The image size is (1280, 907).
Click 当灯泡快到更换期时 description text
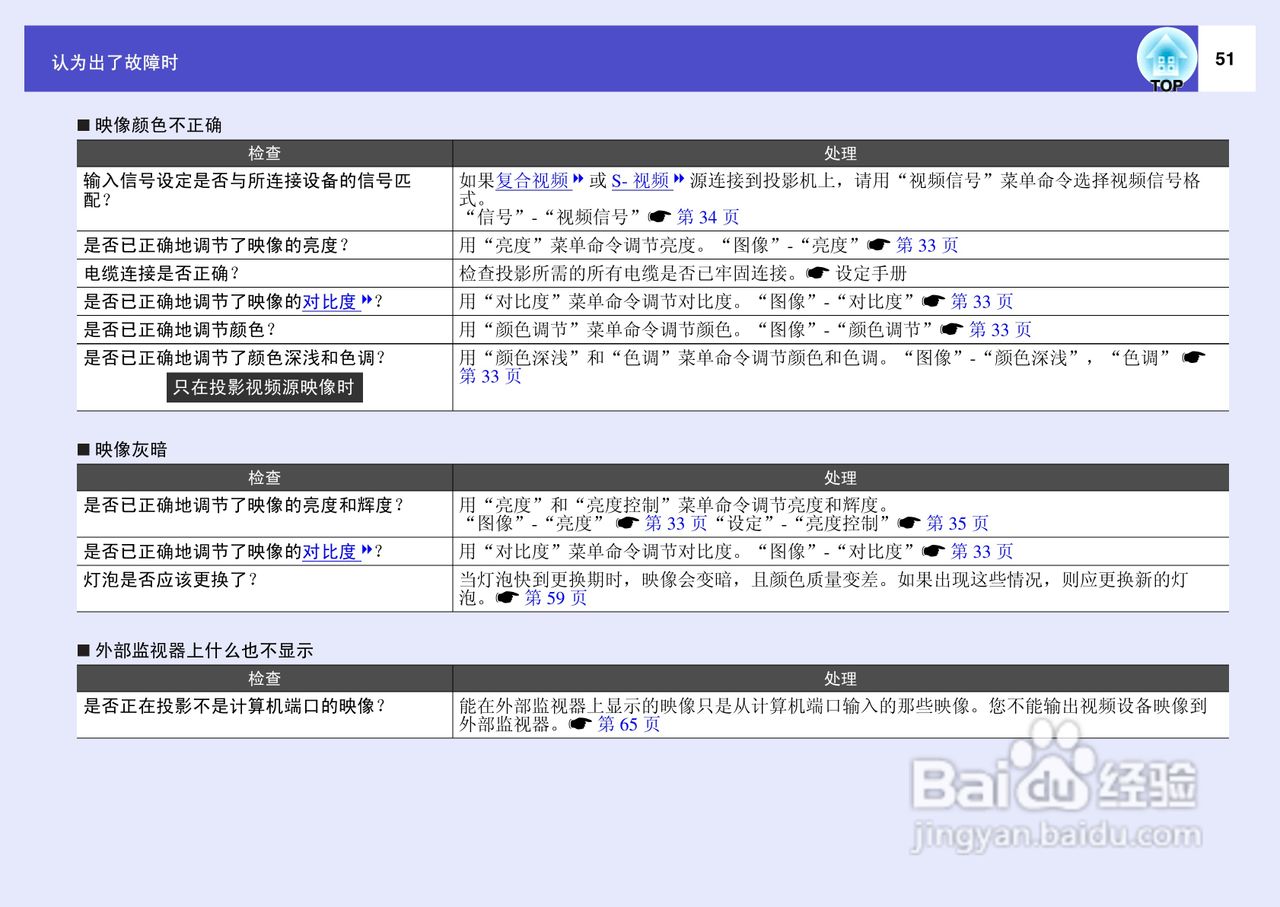click(x=824, y=589)
